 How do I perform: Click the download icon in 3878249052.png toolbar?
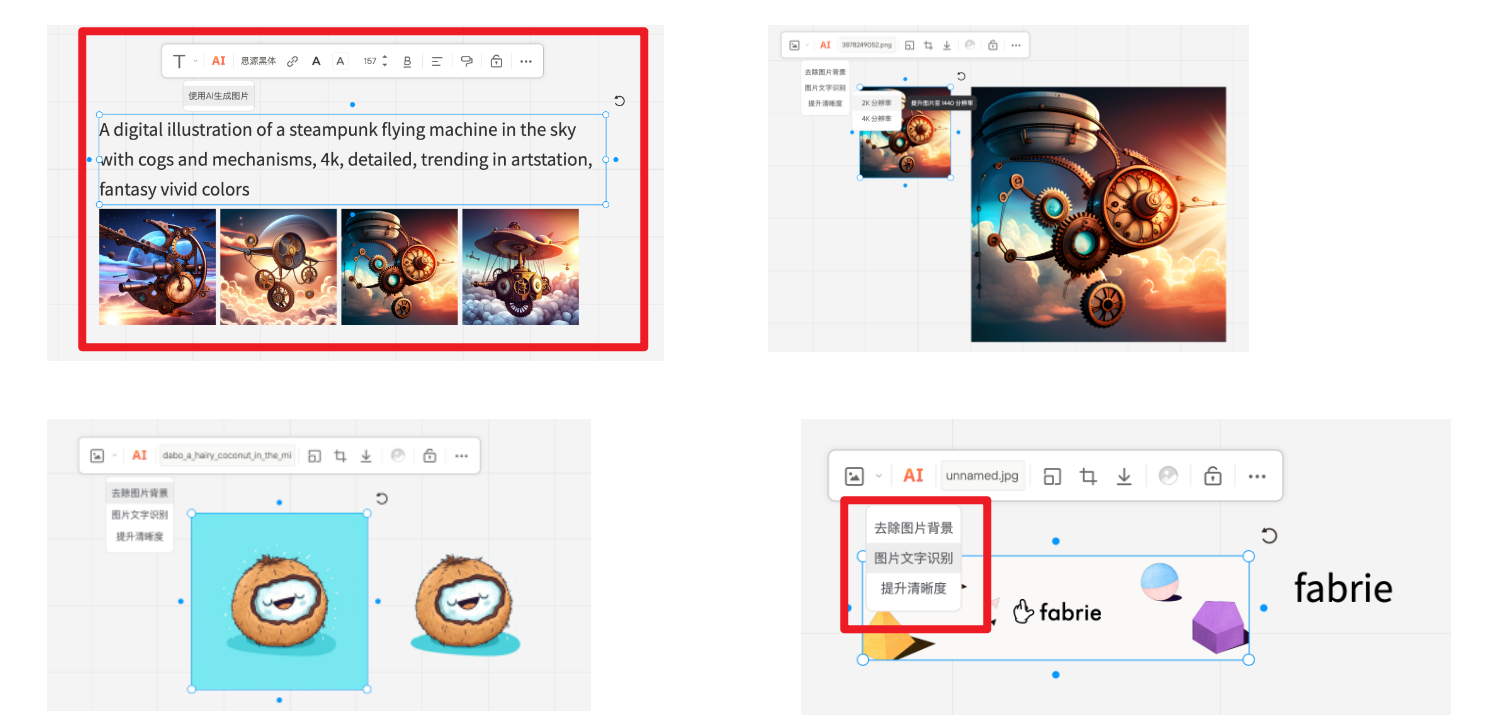coord(947,45)
